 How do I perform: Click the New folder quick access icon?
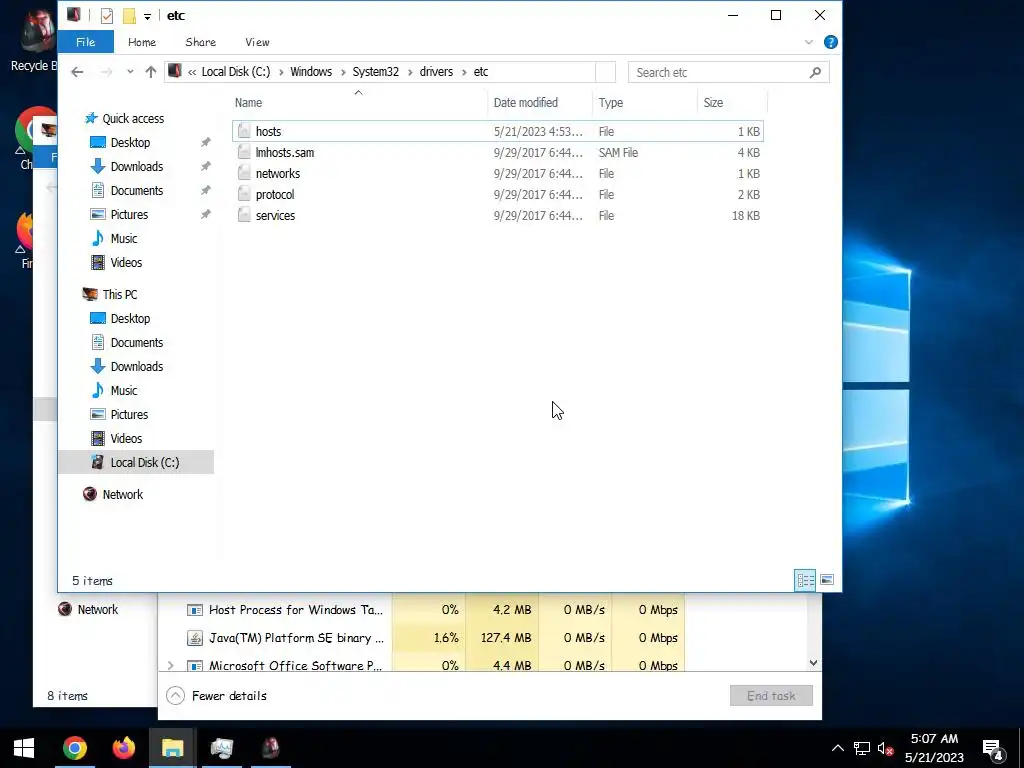coord(129,15)
